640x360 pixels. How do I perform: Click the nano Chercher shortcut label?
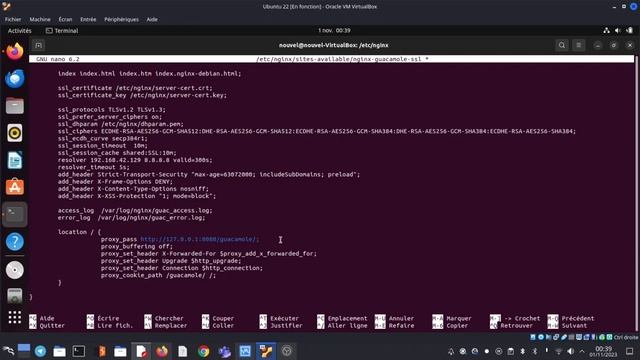(169, 318)
